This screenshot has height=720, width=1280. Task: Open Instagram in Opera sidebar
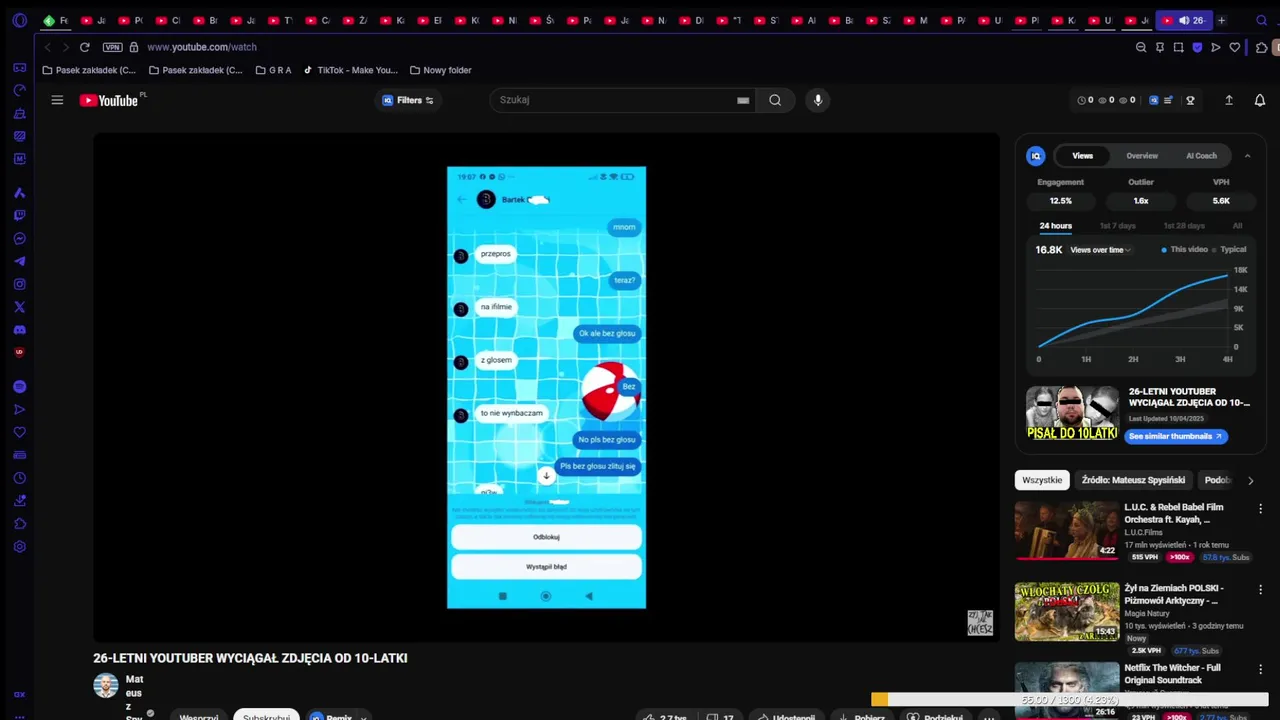pos(19,284)
